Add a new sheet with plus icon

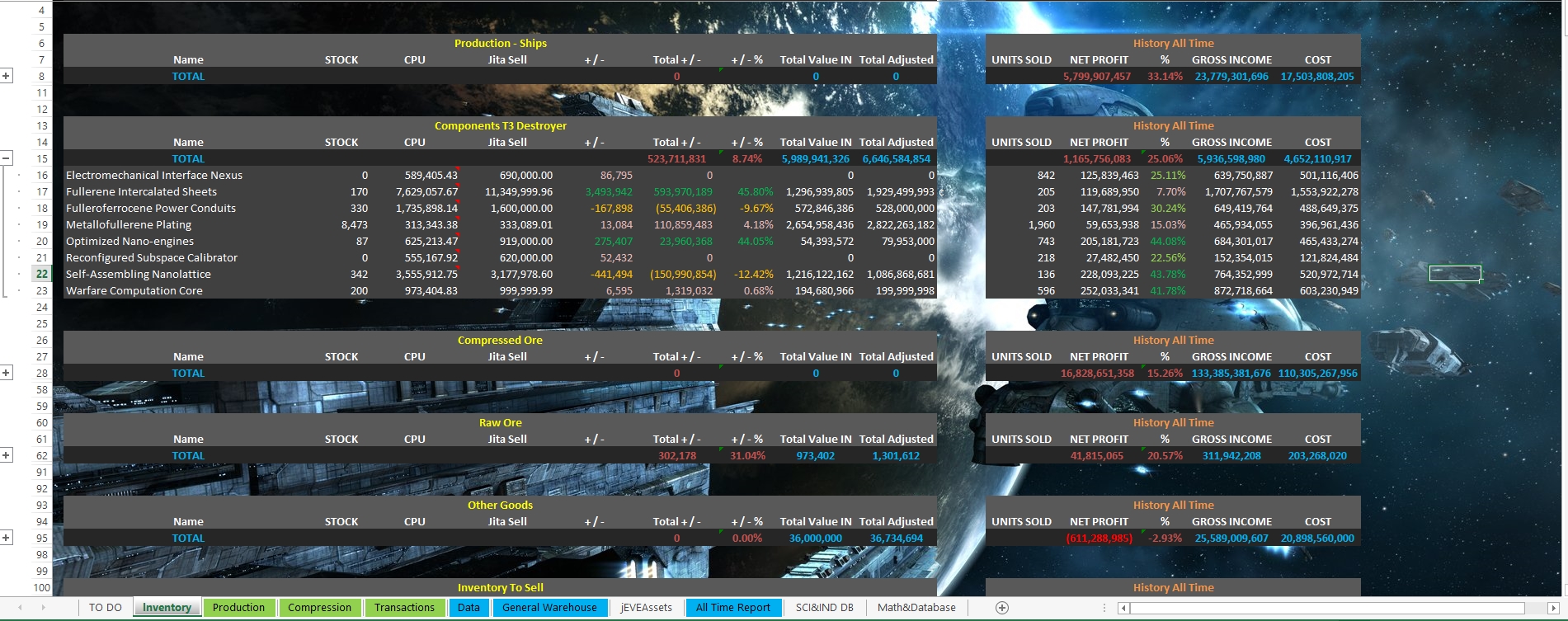click(1002, 608)
